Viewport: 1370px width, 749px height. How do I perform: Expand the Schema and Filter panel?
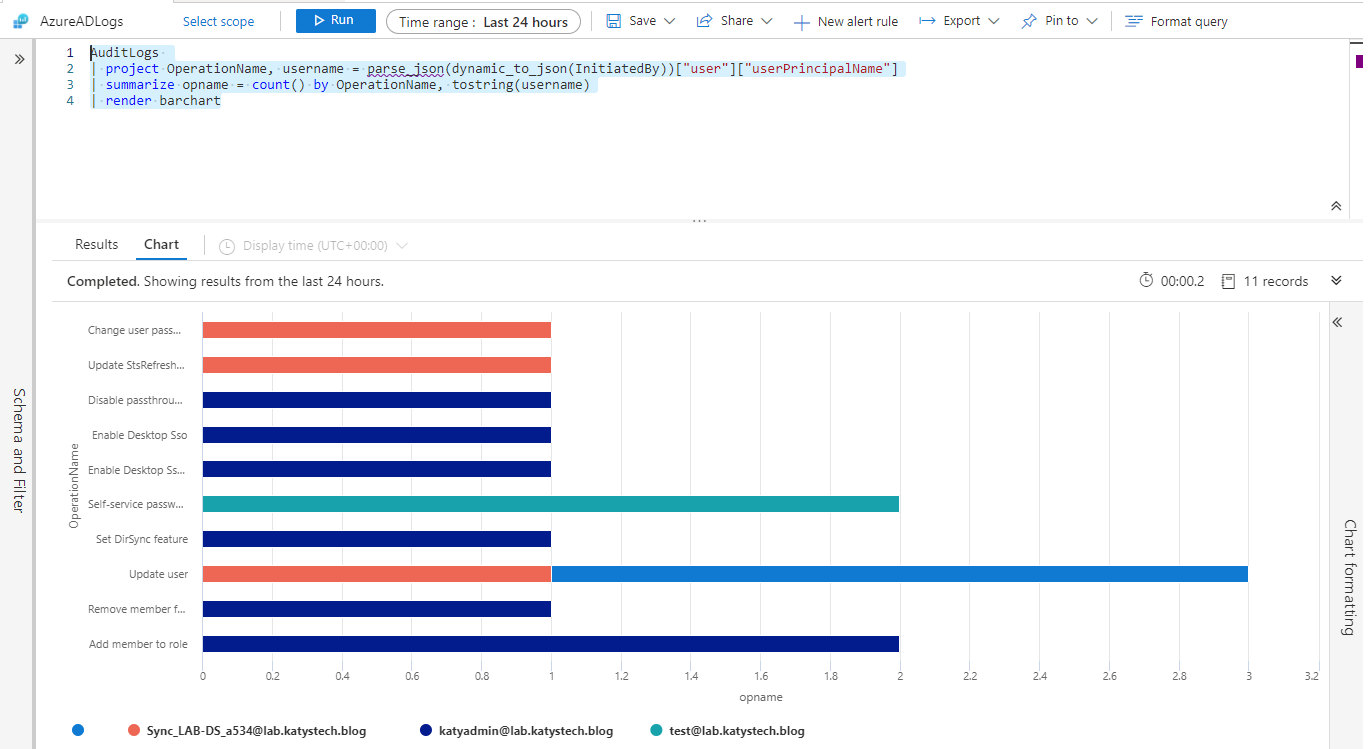point(19,60)
